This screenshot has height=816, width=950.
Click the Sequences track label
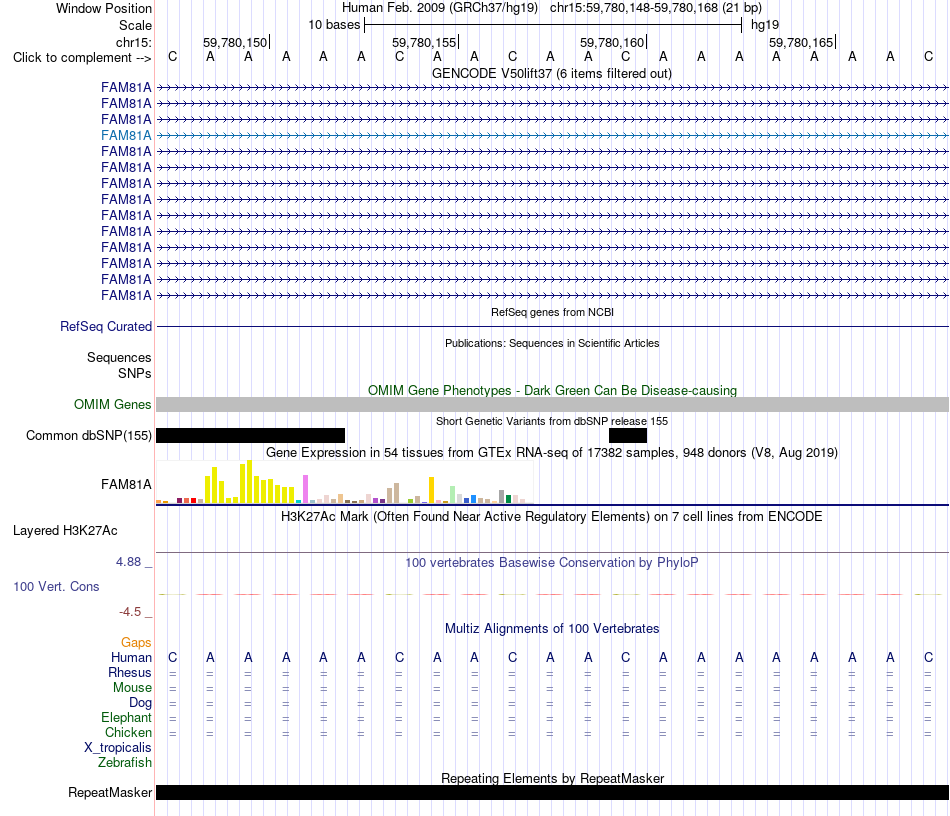point(119,357)
